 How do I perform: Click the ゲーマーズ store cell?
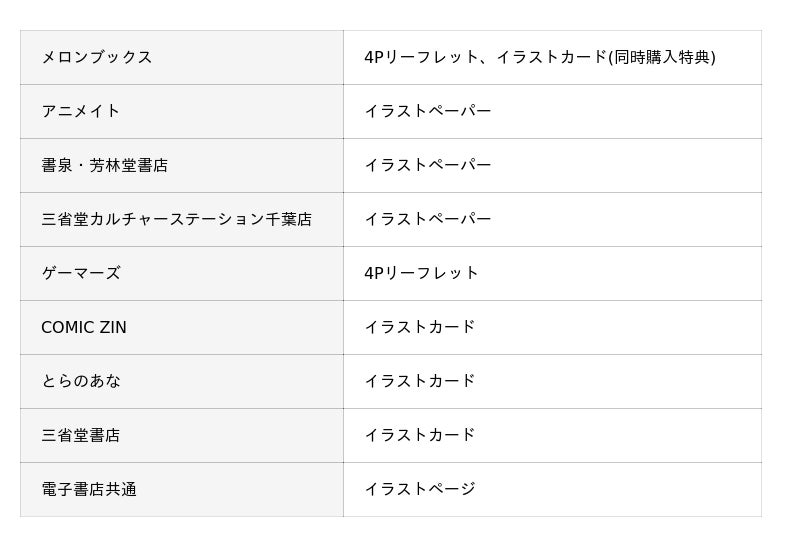coord(81,273)
